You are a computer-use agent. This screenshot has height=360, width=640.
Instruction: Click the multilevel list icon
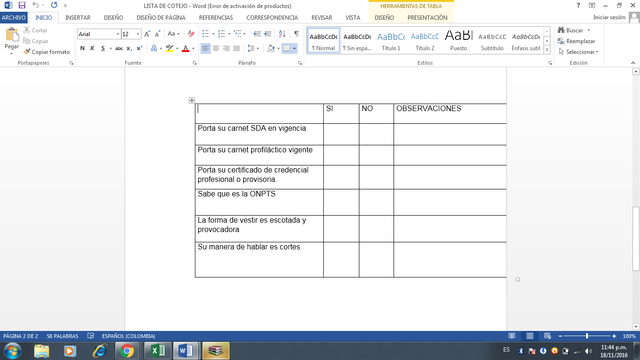click(238, 34)
